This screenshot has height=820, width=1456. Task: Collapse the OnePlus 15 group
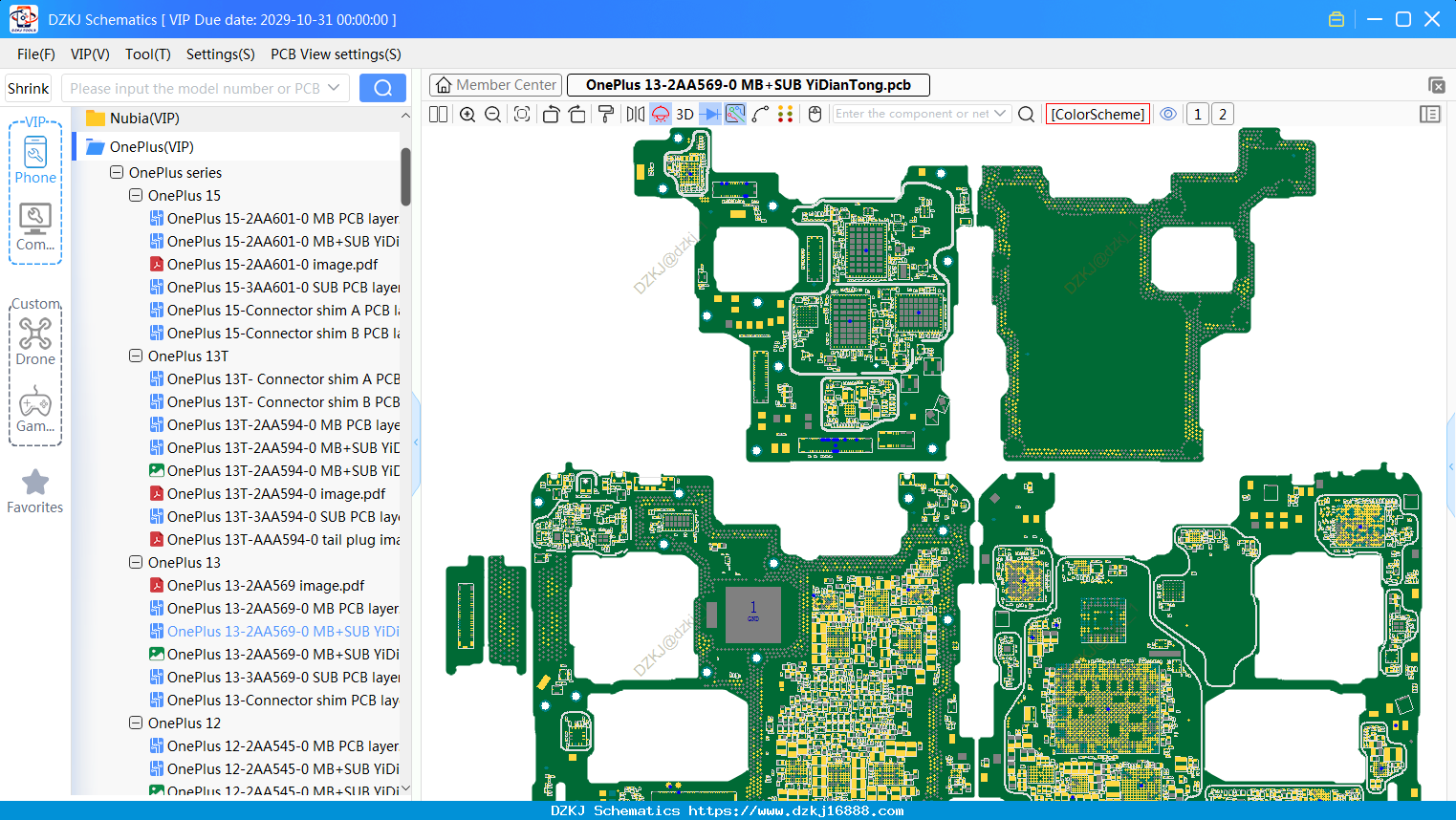pyautogui.click(x=136, y=196)
